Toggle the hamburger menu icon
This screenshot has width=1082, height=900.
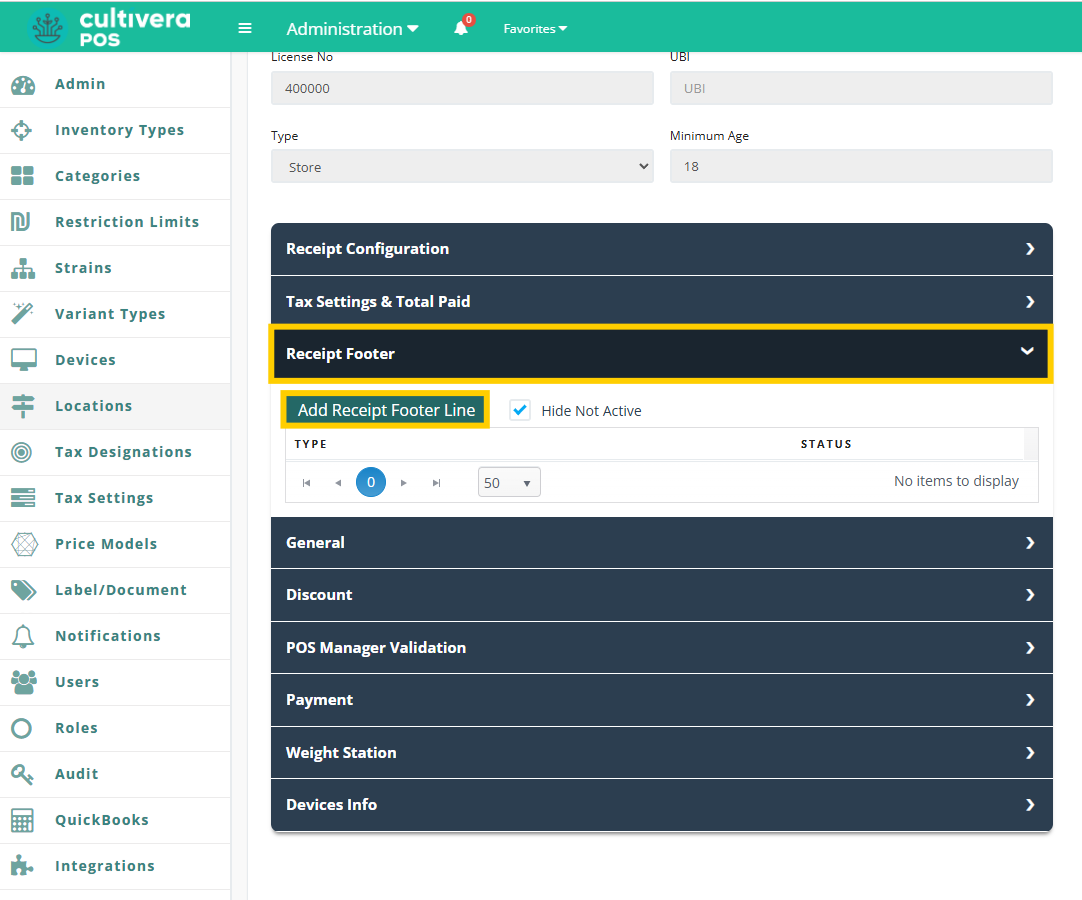coord(245,29)
